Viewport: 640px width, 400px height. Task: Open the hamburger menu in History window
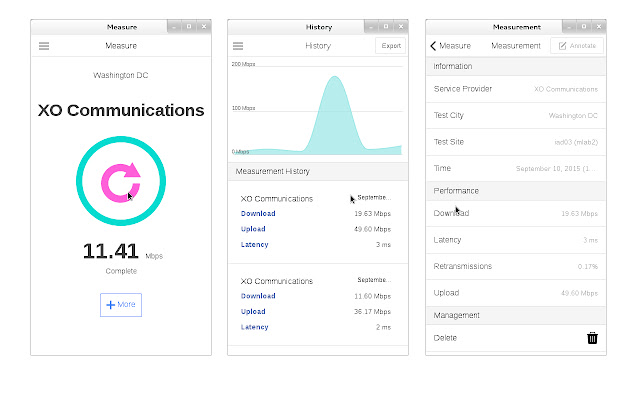[238, 46]
